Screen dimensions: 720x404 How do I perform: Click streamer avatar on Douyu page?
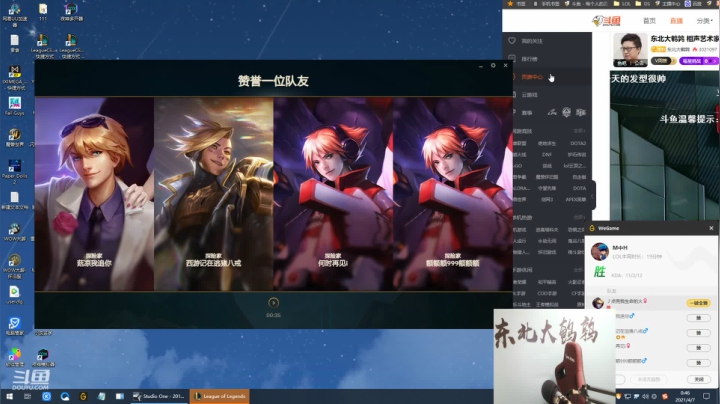[x=630, y=50]
